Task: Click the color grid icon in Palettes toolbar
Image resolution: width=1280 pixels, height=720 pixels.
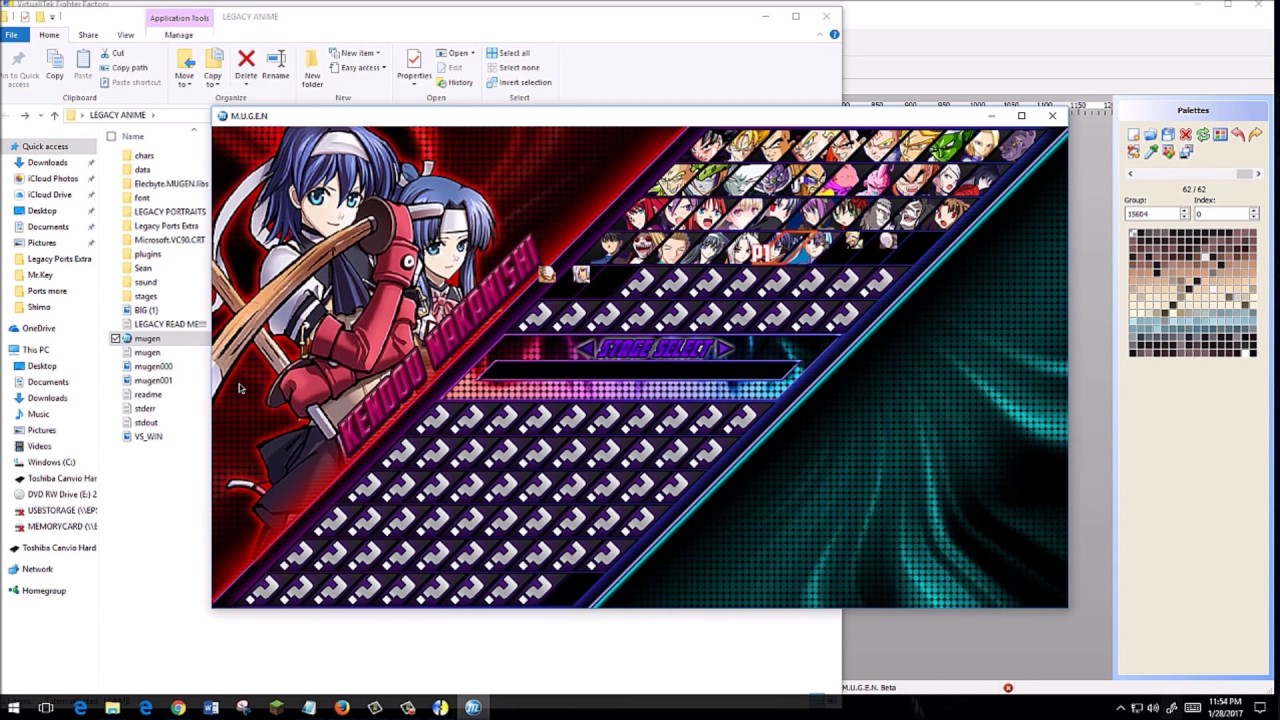Action: click(x=1220, y=135)
